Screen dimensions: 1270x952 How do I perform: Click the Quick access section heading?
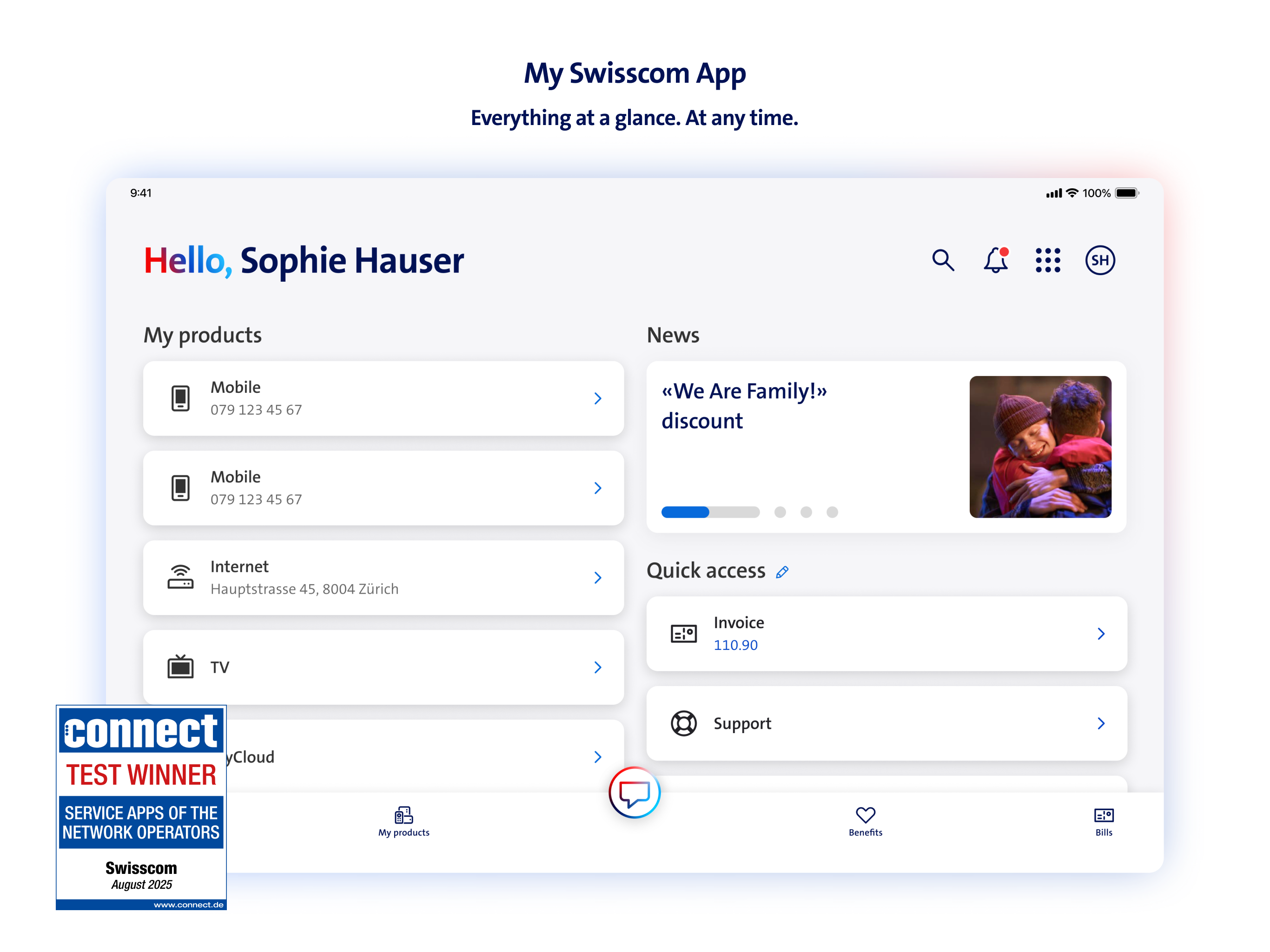pos(706,571)
